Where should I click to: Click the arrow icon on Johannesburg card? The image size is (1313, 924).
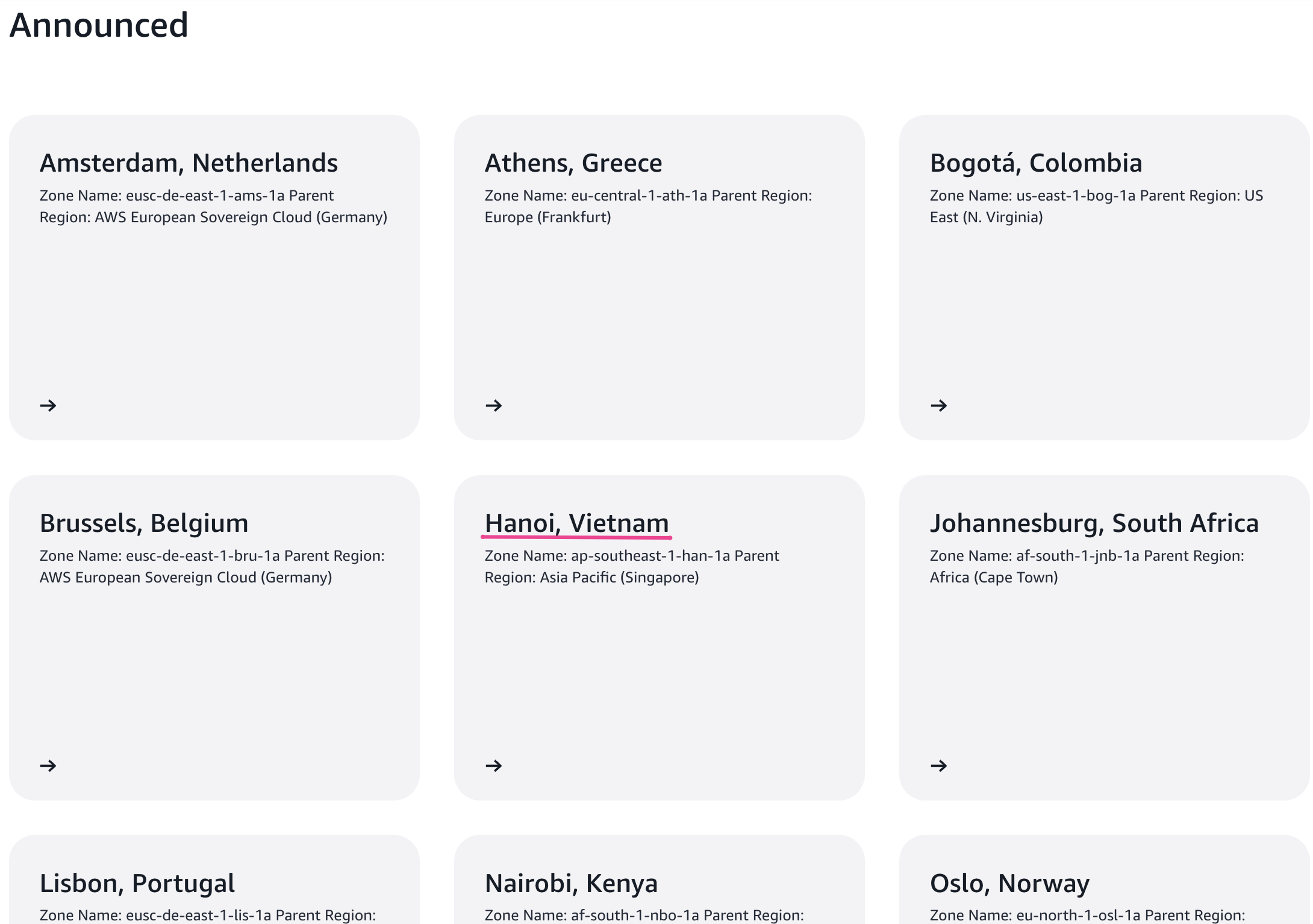(938, 766)
